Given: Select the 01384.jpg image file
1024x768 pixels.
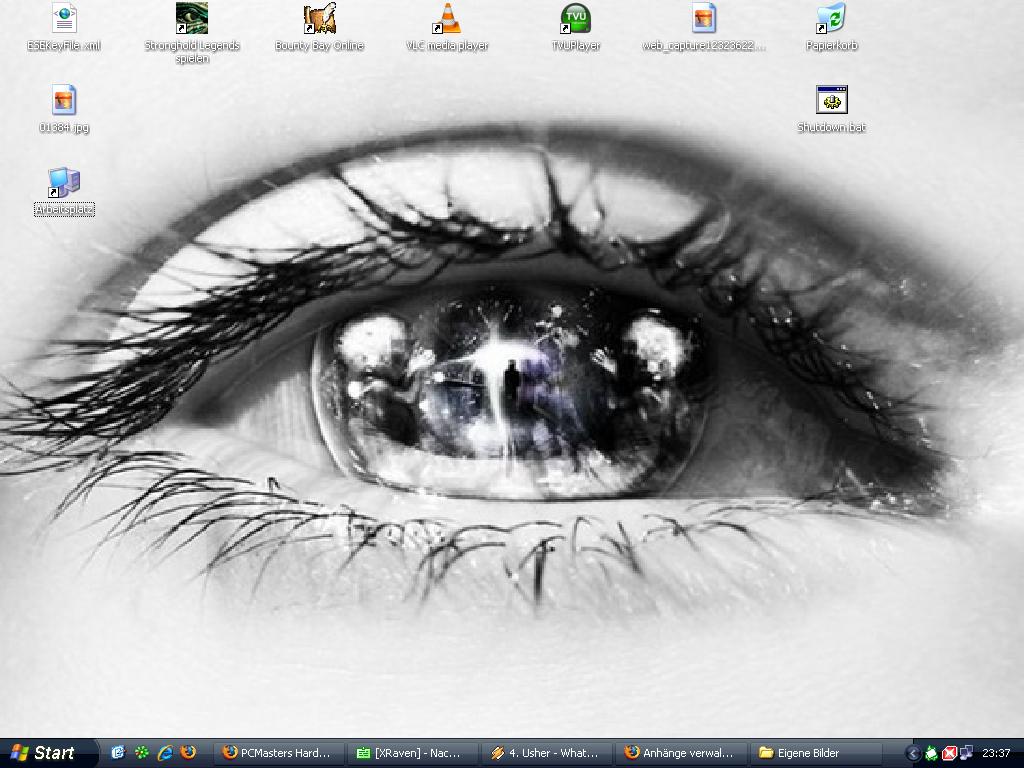Looking at the screenshot, I should coord(64,101).
